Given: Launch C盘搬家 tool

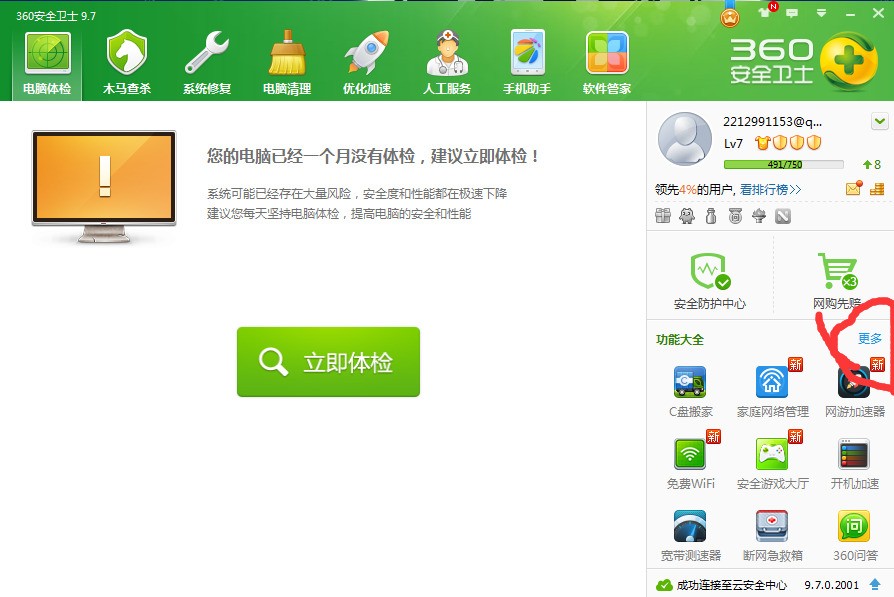Looking at the screenshot, I should pos(690,391).
